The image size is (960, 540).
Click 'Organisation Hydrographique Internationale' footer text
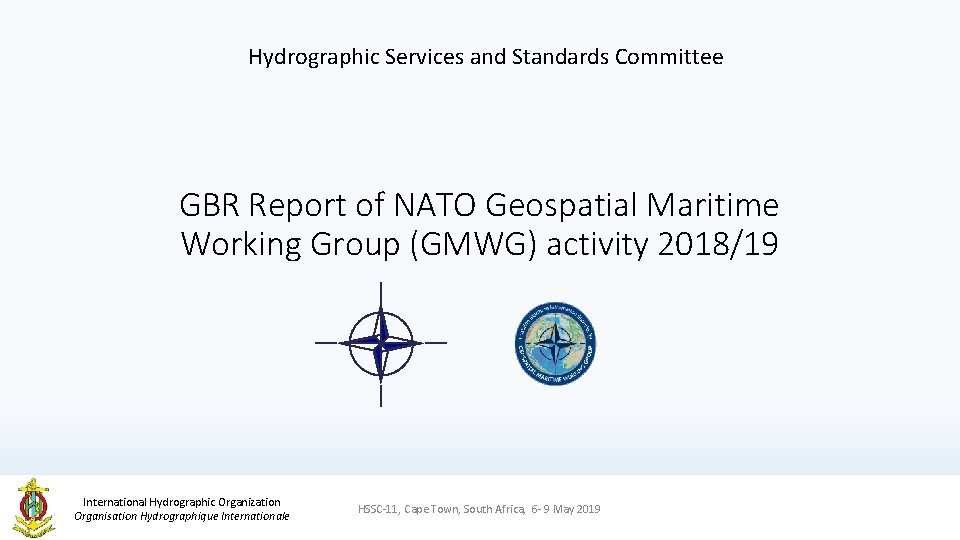tap(182, 516)
